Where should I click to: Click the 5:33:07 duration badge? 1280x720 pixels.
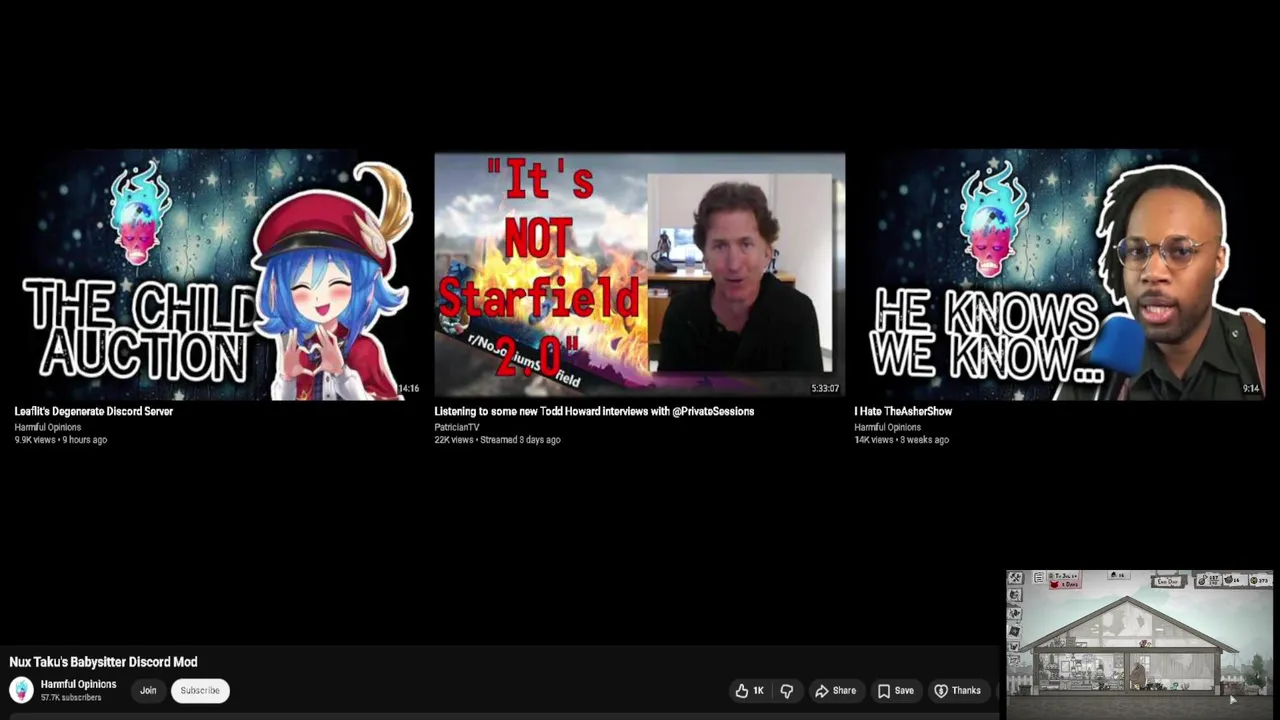825,388
